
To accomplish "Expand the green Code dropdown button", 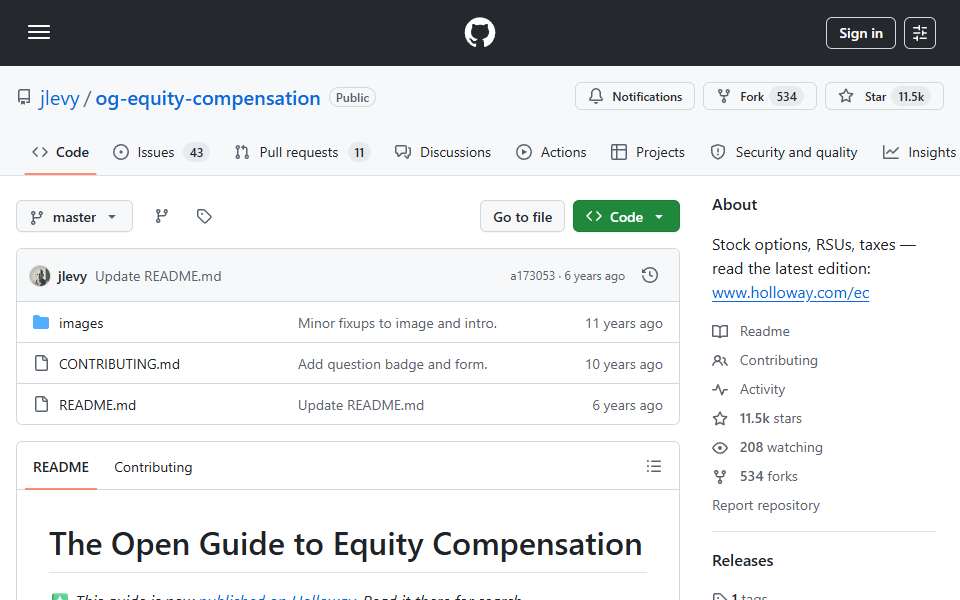I will tap(626, 217).
